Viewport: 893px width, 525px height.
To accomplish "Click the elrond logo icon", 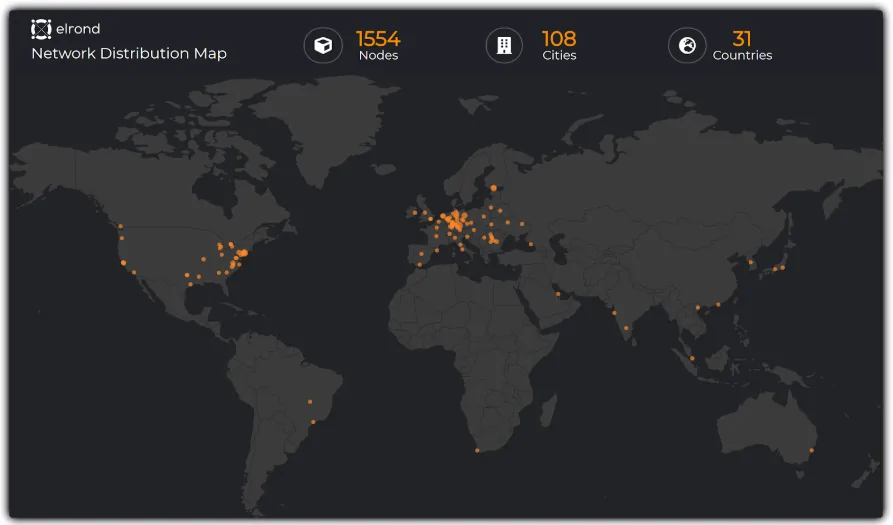I will (x=41, y=29).
